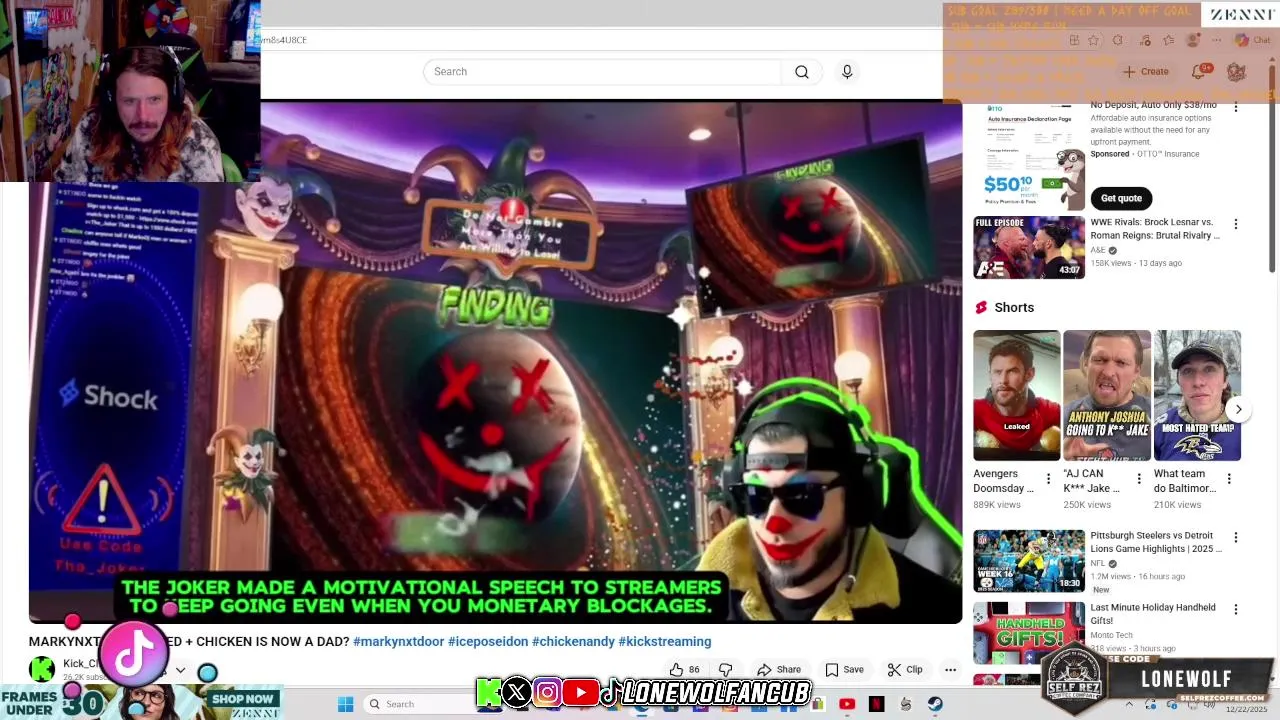Open browser settings and more ellipsis
Viewport: 1280px width, 720px height.
pos(1216,40)
